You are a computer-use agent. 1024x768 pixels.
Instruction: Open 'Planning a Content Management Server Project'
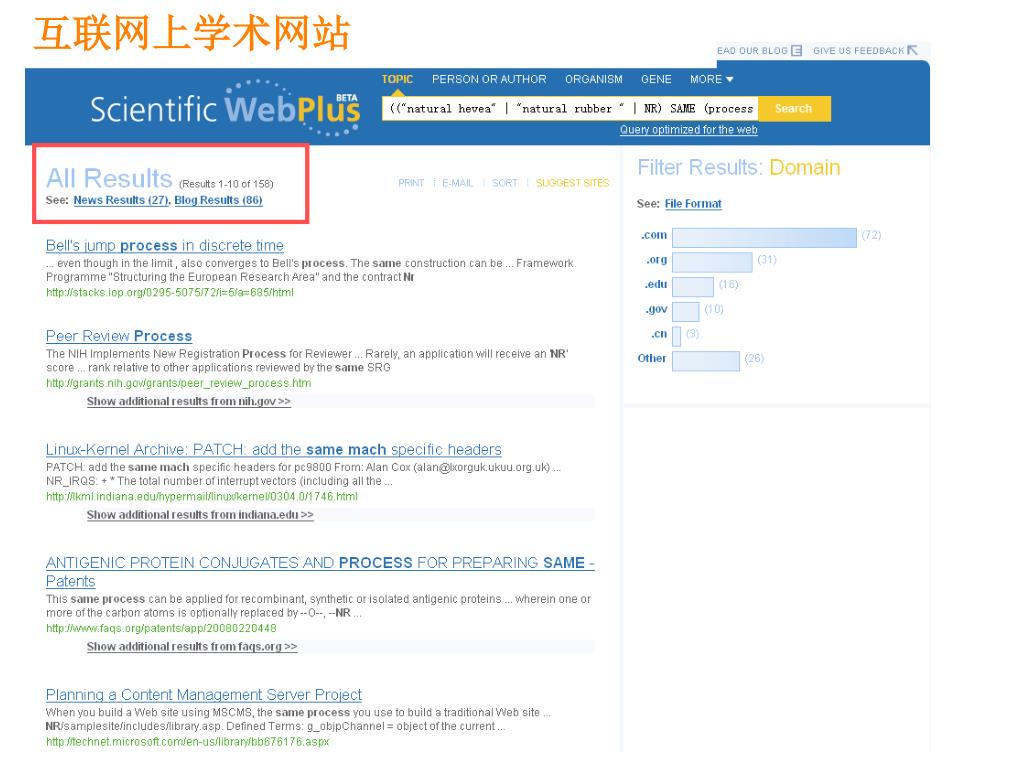click(204, 695)
